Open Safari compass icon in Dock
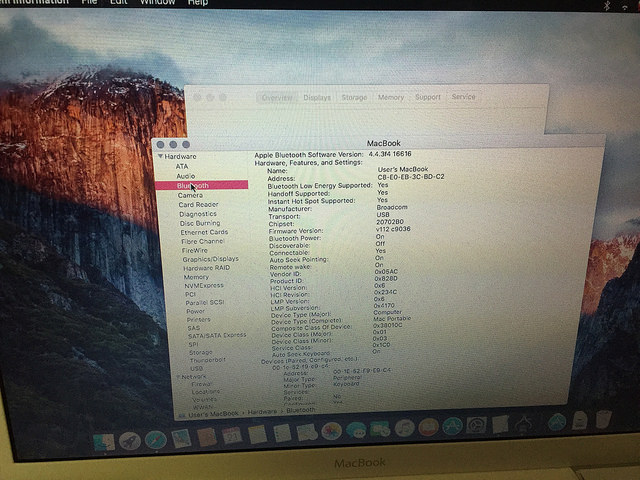This screenshot has height=480, width=640. click(x=156, y=440)
